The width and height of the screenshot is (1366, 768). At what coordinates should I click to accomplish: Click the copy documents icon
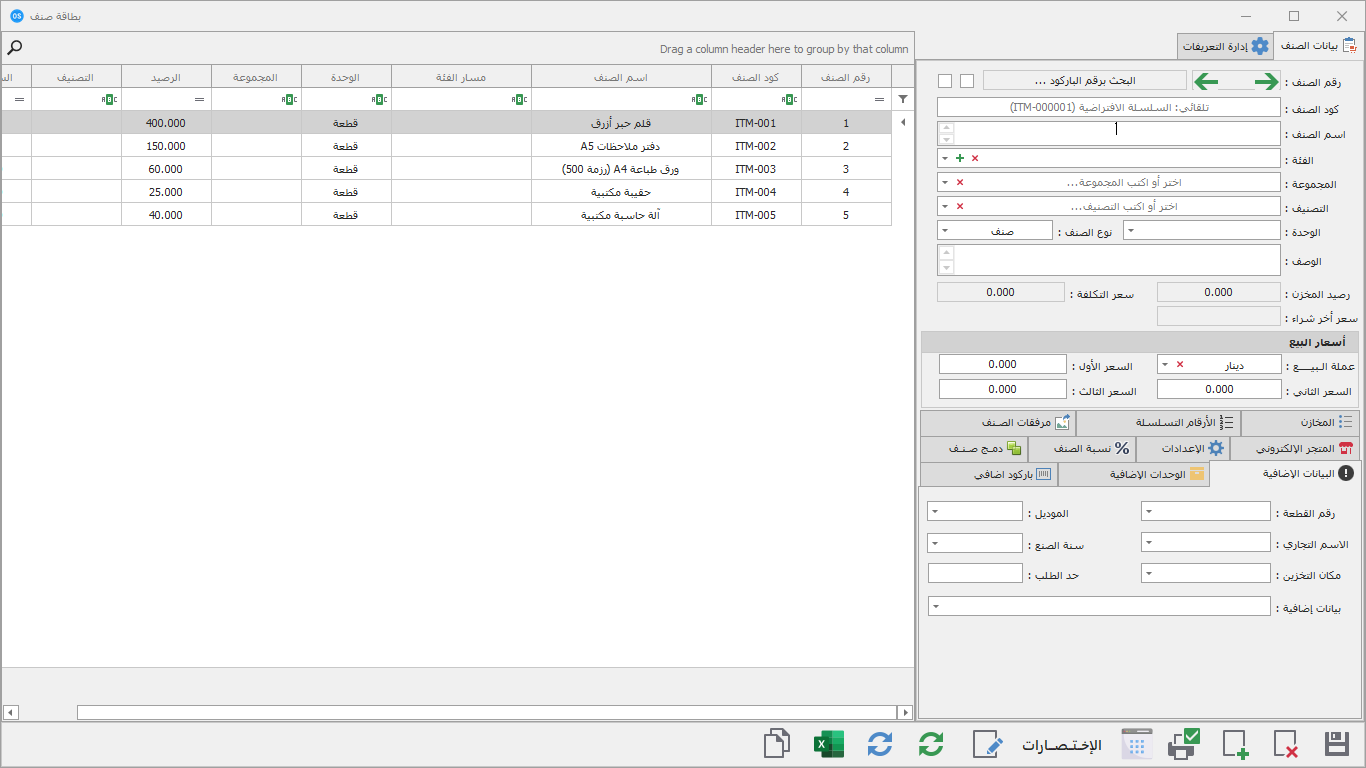click(x=777, y=744)
